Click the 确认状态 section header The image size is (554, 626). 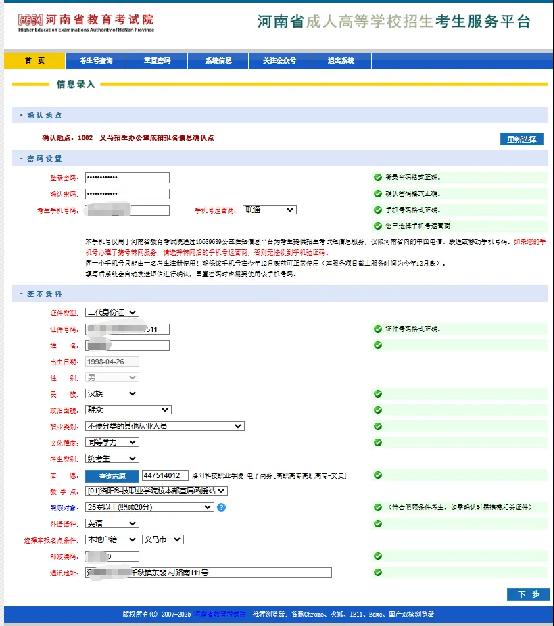[279, 115]
